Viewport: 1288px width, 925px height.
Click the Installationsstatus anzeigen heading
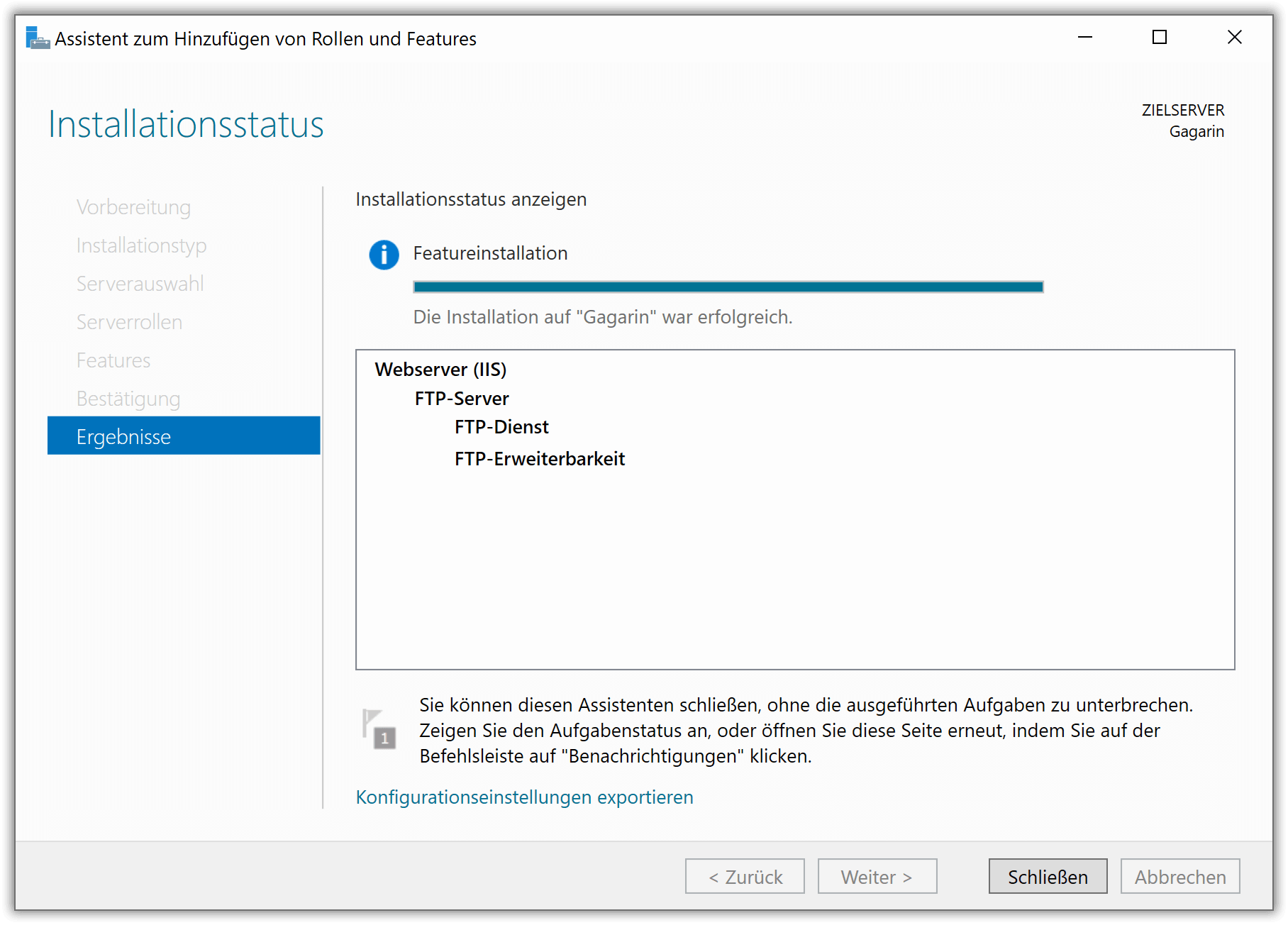coord(471,199)
